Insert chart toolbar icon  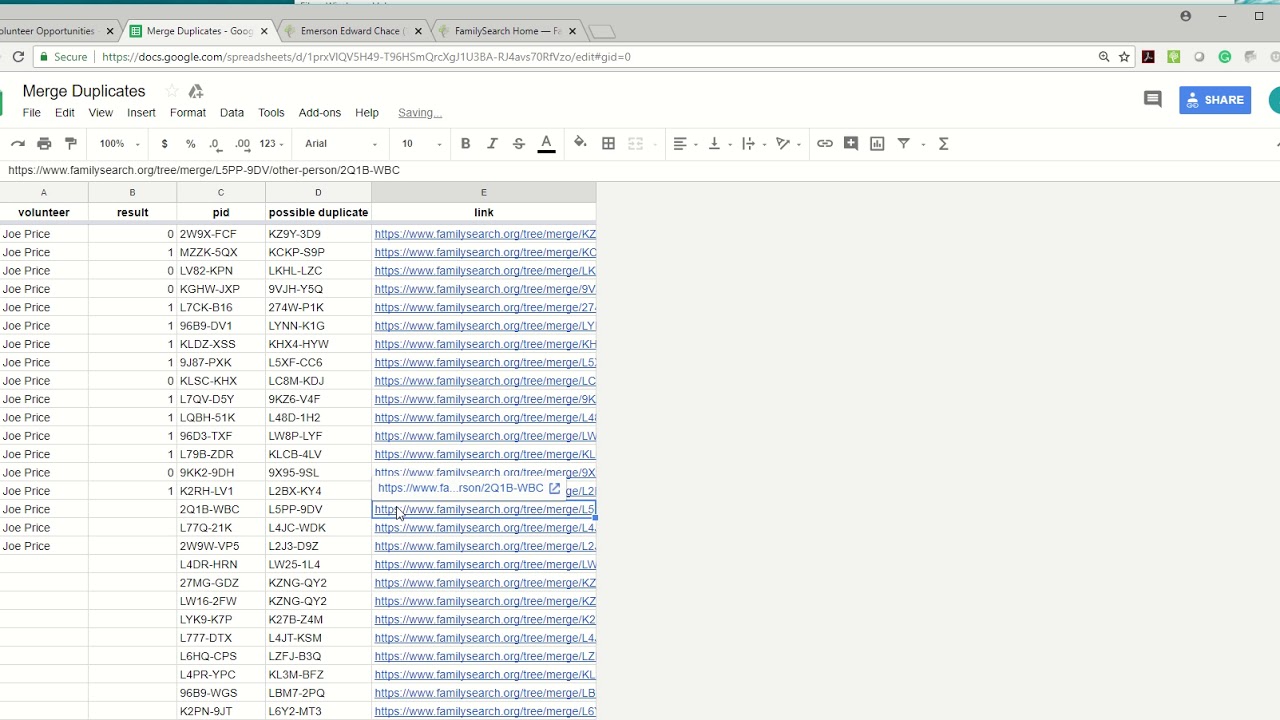877,144
